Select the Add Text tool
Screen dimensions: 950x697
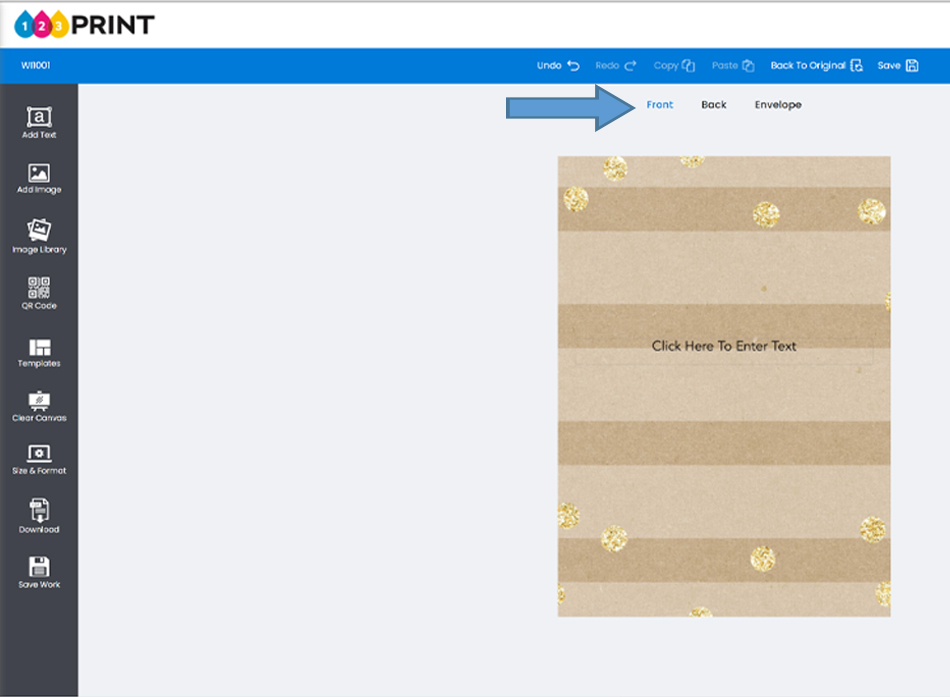click(x=39, y=122)
